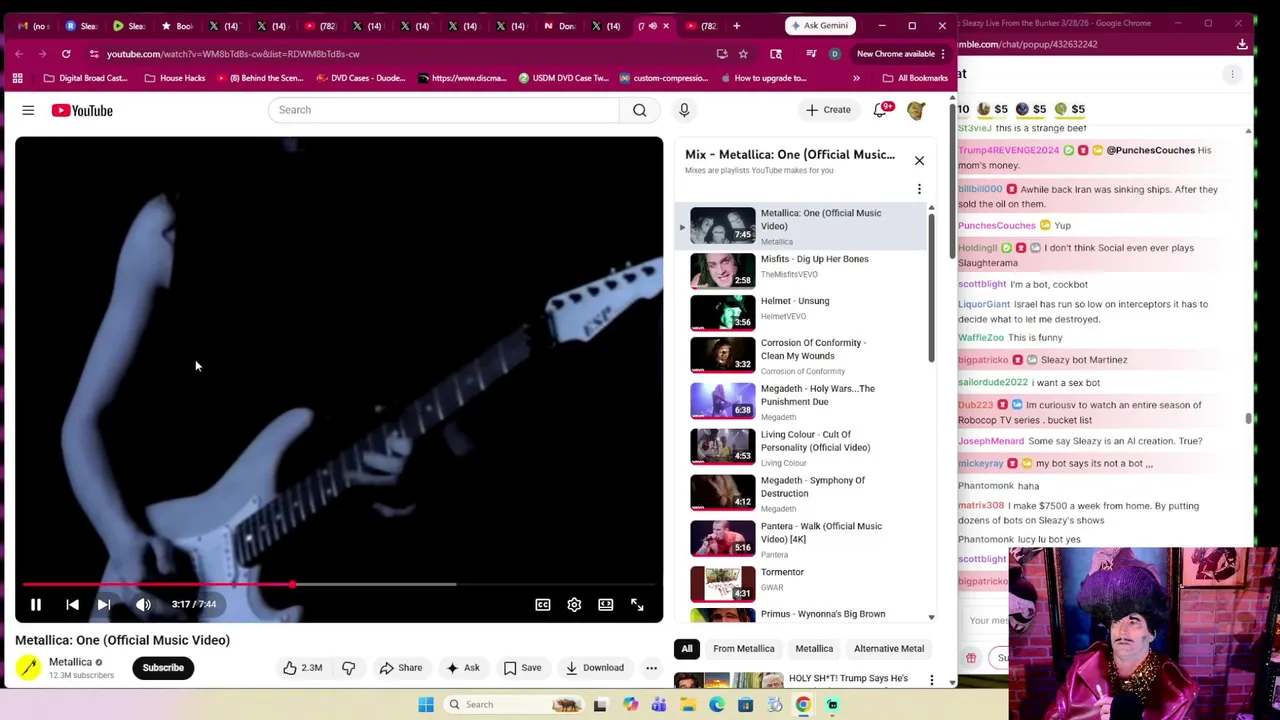
Task: Open the Metallica channel avatar
Action: [28, 668]
